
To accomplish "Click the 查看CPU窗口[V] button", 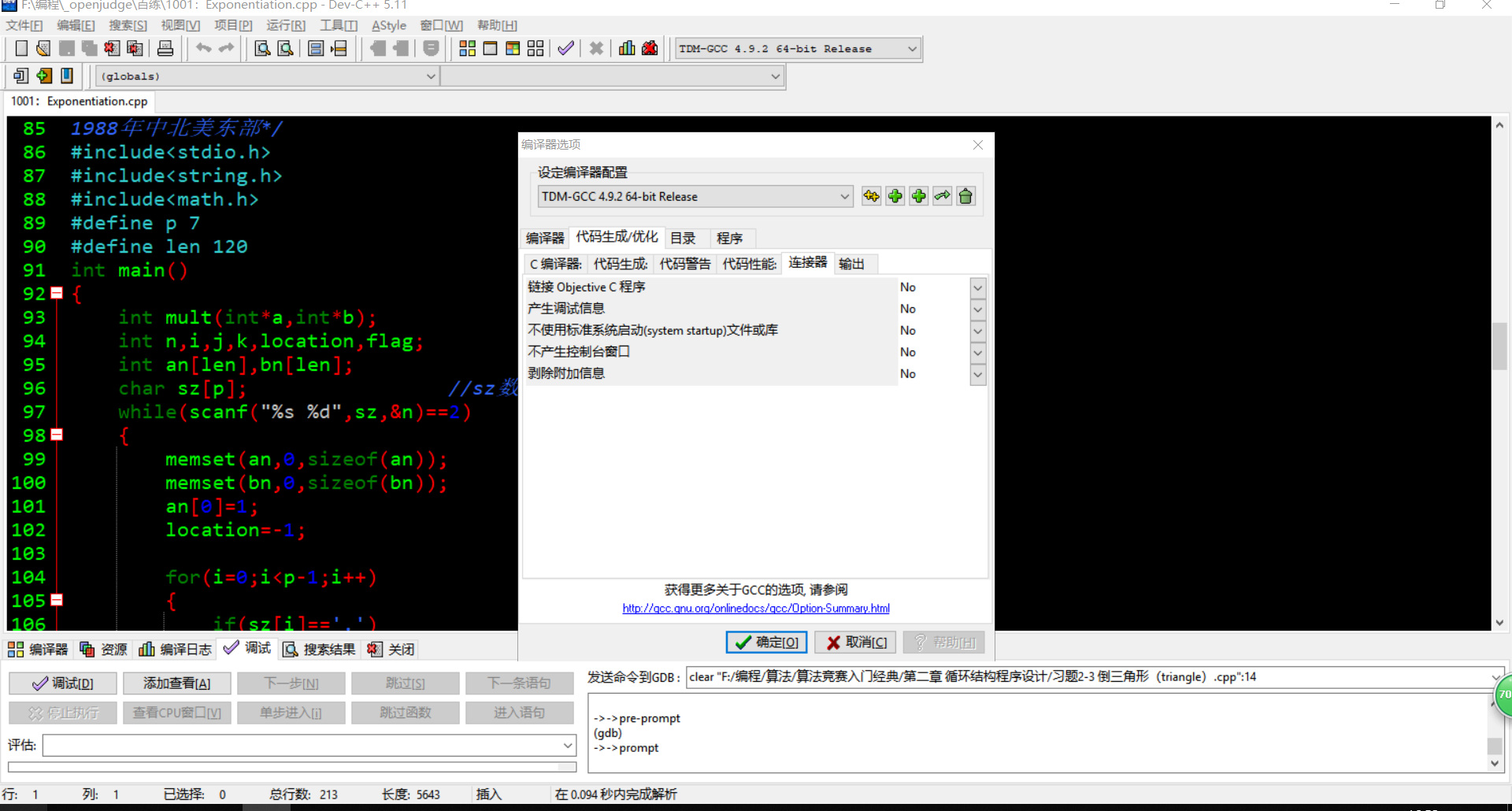I will [x=176, y=713].
